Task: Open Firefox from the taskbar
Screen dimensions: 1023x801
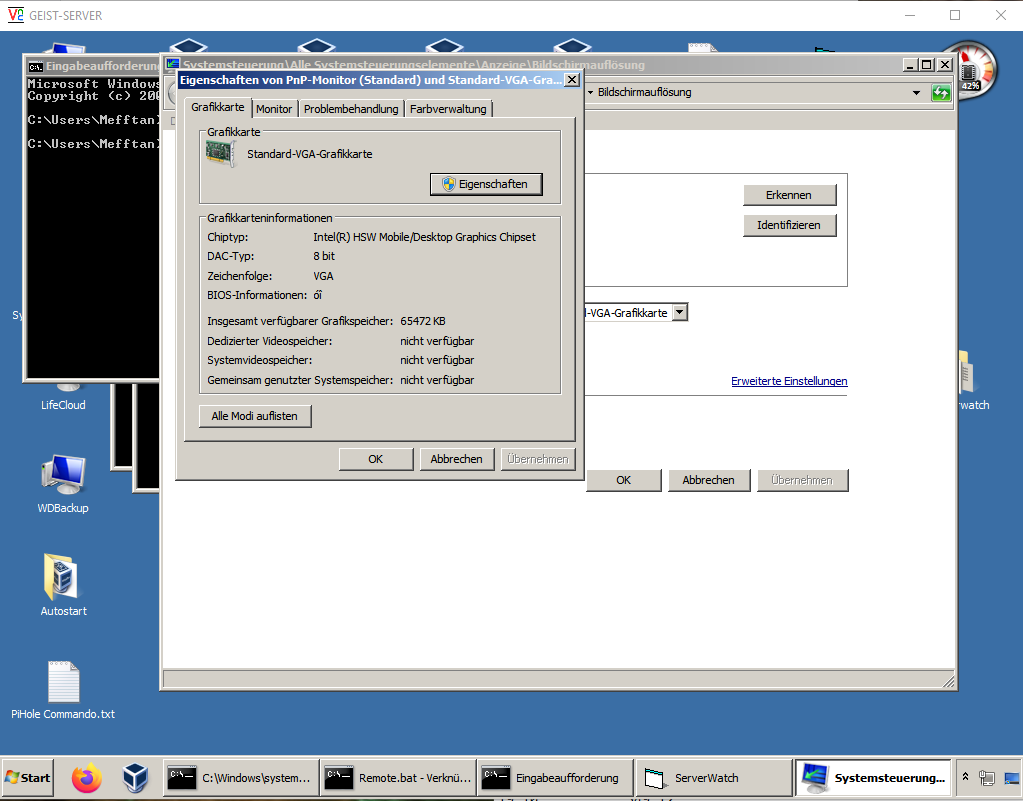Action: [x=88, y=777]
